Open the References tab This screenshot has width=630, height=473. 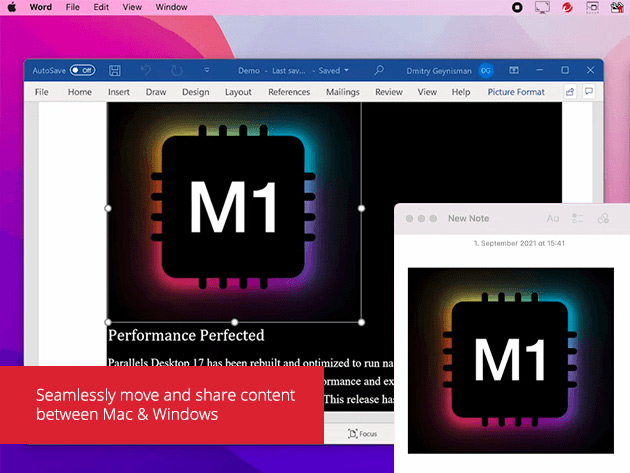[289, 92]
